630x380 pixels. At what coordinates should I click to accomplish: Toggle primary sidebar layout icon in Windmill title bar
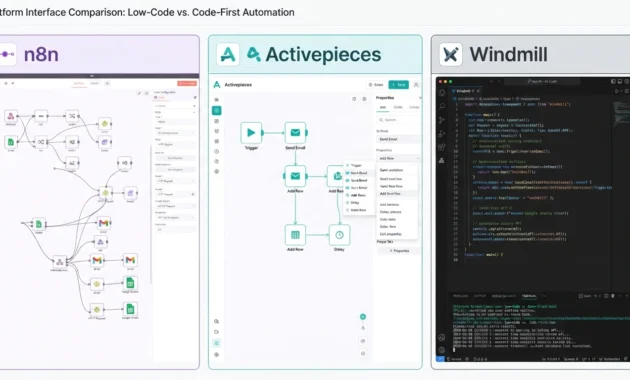614,82
